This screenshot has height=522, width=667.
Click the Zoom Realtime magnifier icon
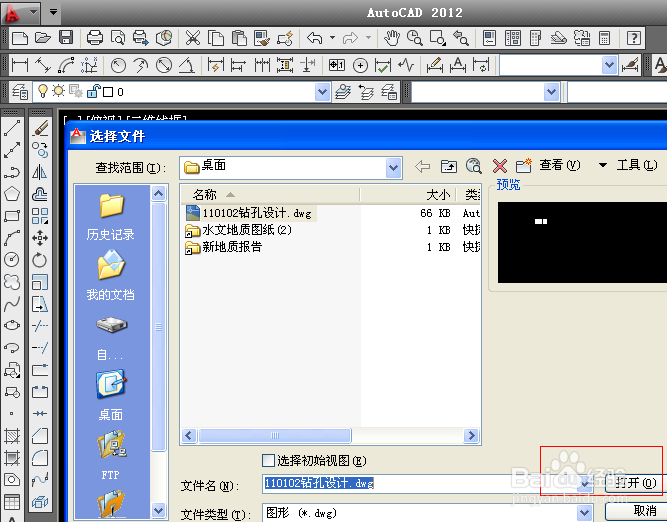(415, 38)
